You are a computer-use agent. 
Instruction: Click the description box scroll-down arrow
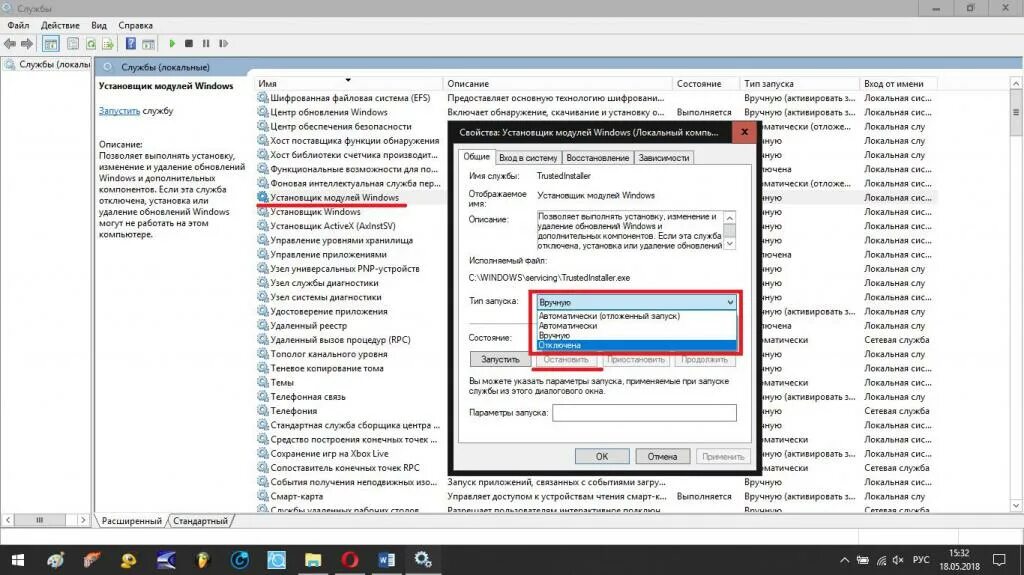point(730,244)
